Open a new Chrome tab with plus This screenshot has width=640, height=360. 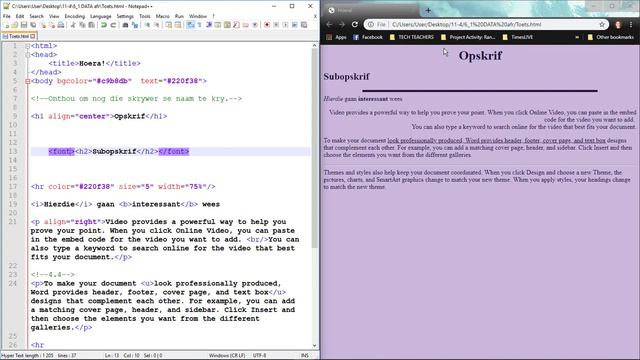pos(428,10)
